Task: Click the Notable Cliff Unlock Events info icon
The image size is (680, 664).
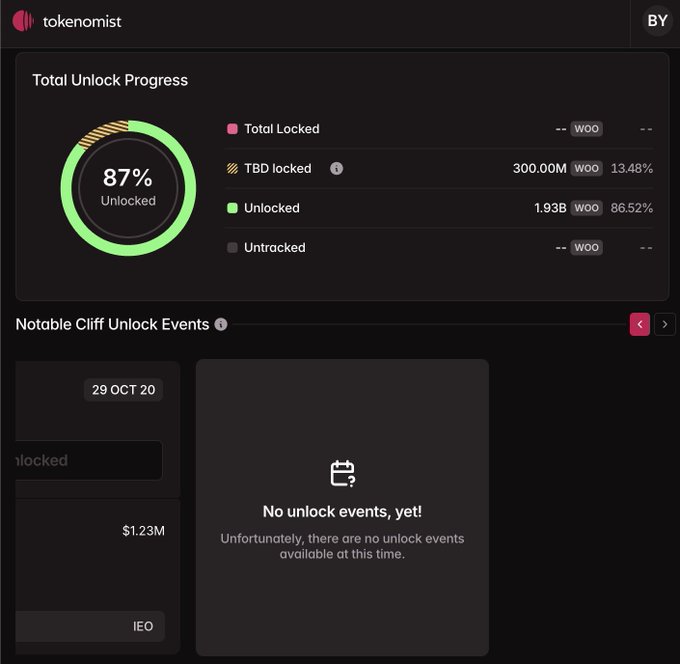Action: pyautogui.click(x=221, y=324)
